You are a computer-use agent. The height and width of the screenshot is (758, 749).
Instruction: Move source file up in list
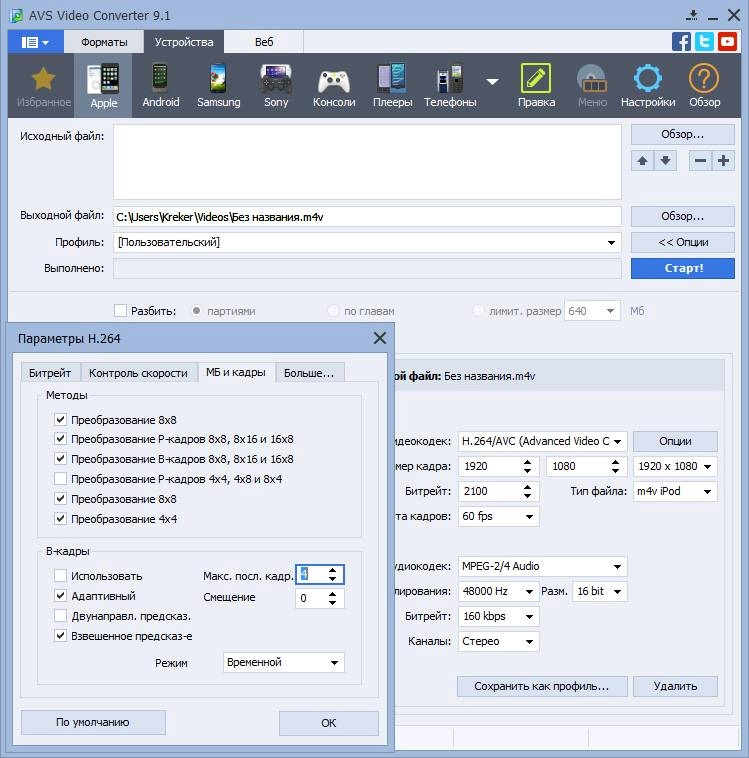pyautogui.click(x=642, y=160)
